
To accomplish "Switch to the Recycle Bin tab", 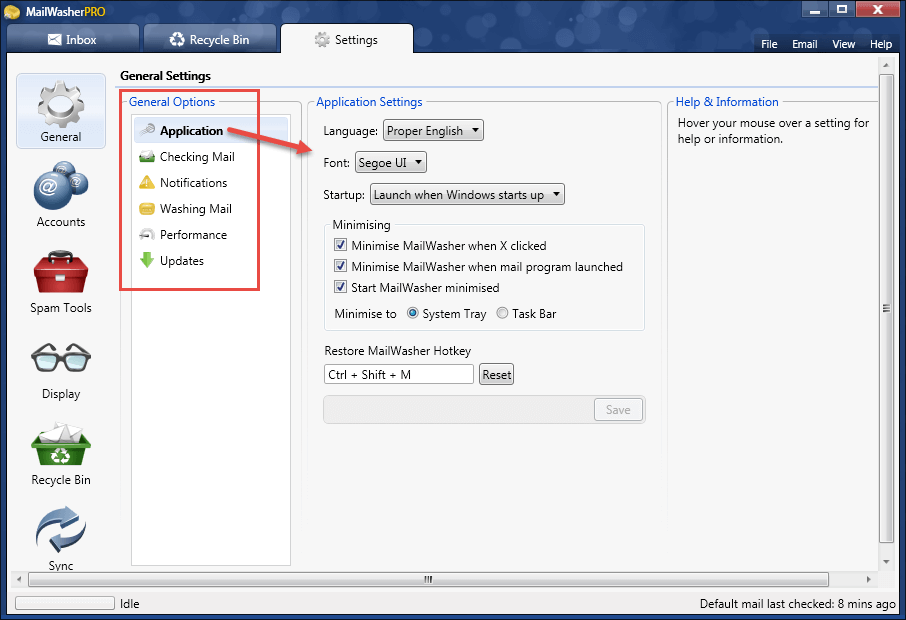I will coord(209,39).
